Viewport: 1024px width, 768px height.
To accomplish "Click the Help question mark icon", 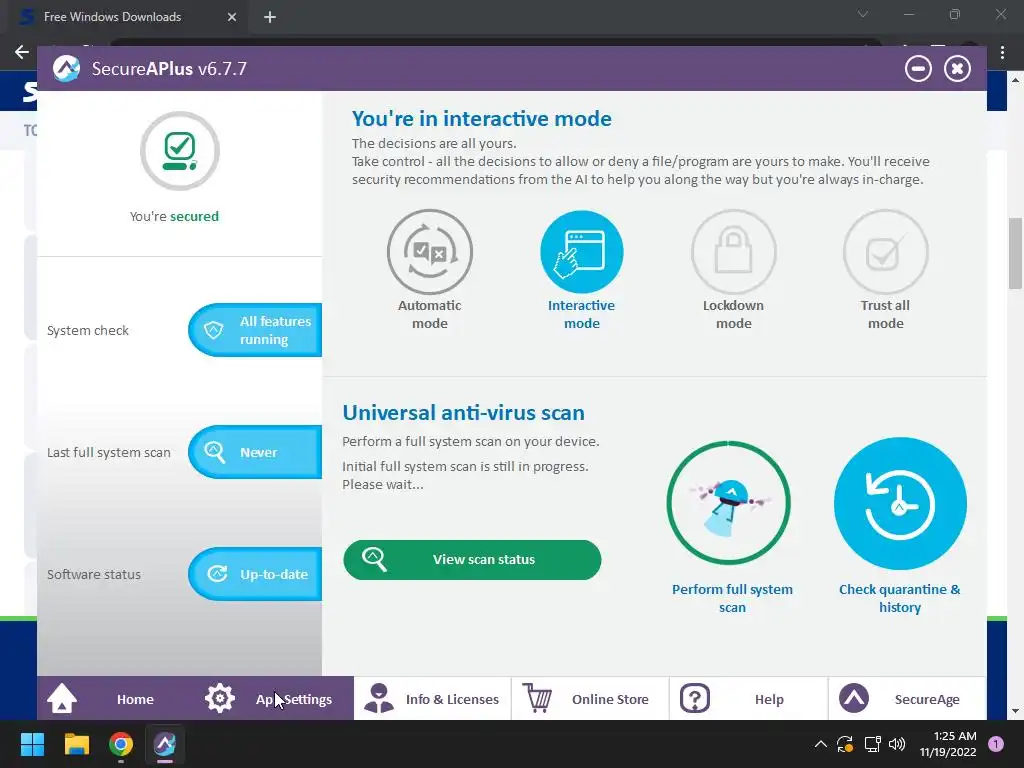I will pyautogui.click(x=695, y=698).
